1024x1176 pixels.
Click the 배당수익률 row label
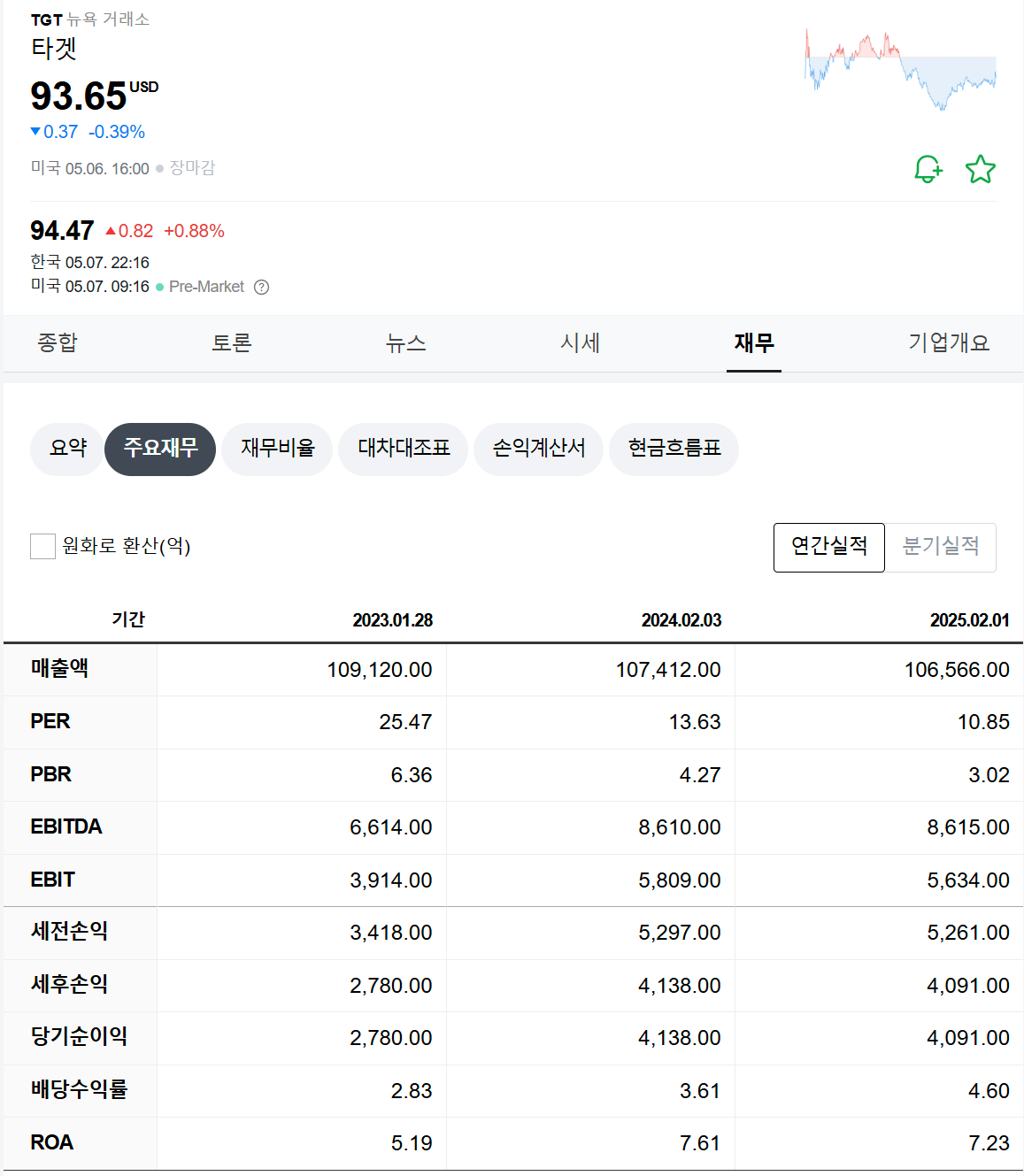click(x=80, y=1090)
